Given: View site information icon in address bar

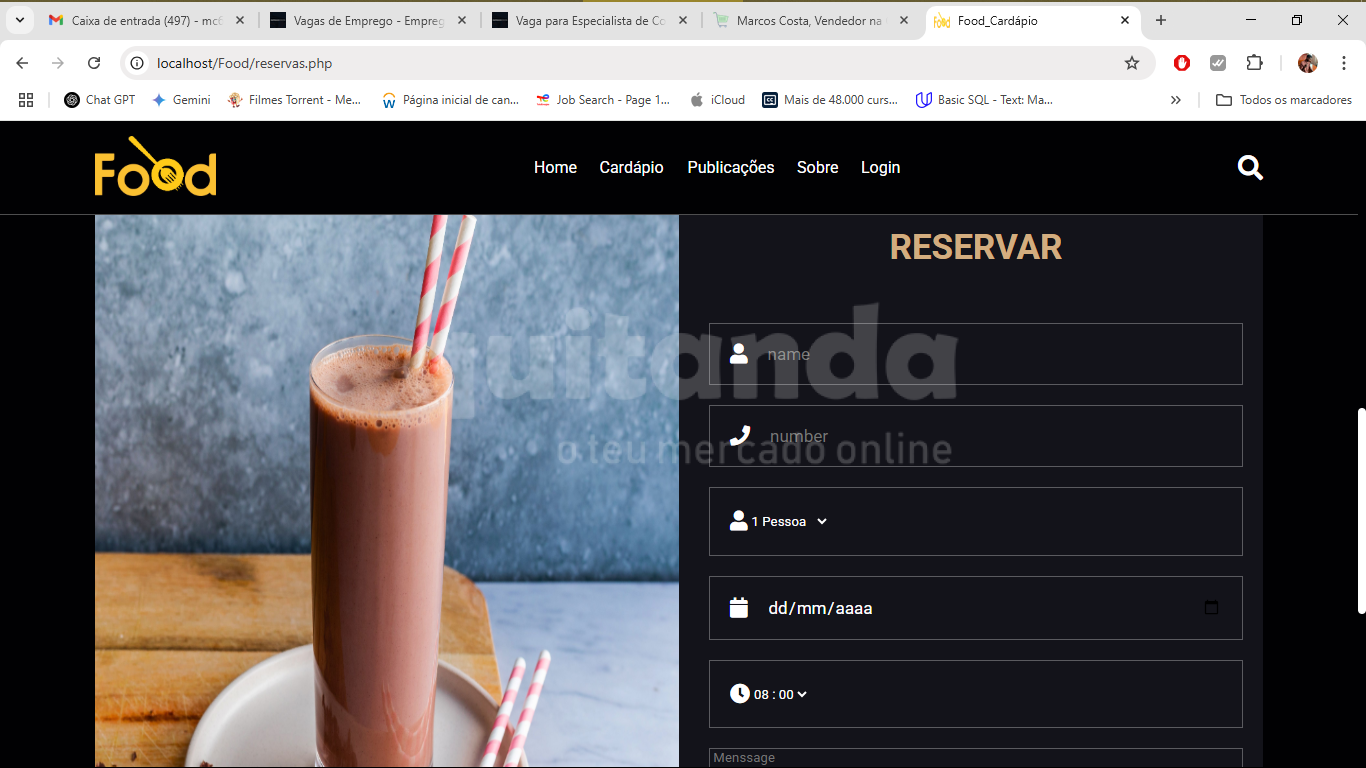Looking at the screenshot, I should (138, 63).
